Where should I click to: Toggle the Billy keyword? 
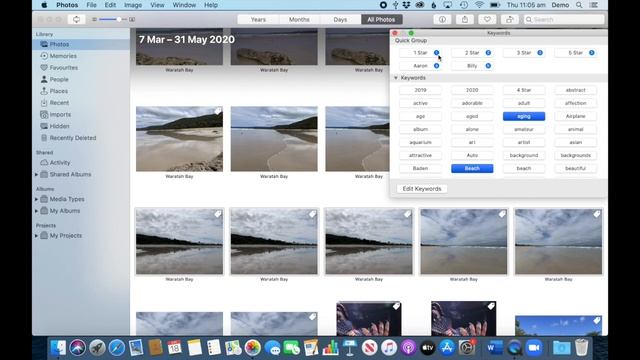tap(472, 66)
